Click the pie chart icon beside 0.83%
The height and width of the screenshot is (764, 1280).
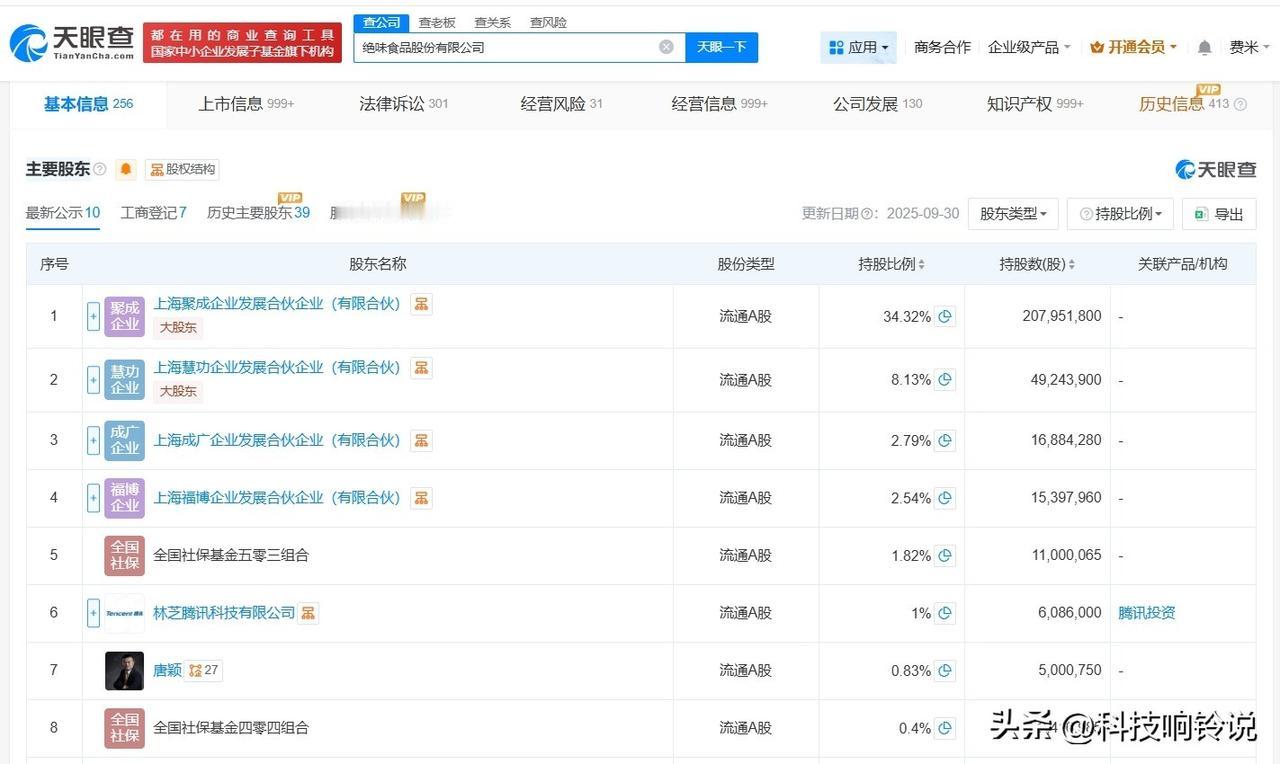(945, 671)
